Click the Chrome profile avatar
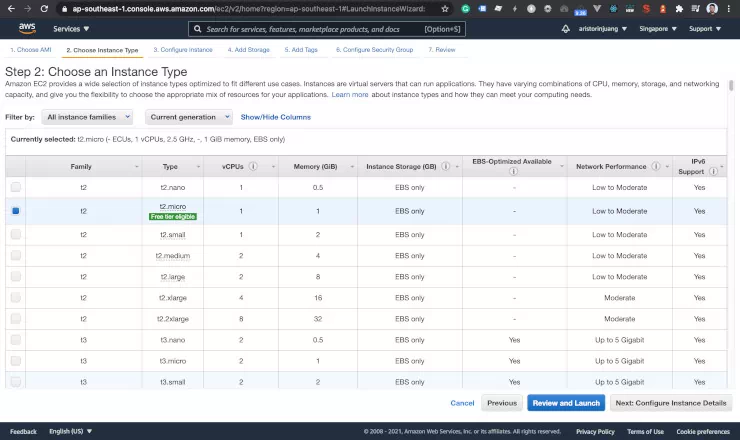This screenshot has width=740, height=440. tap(712, 8)
